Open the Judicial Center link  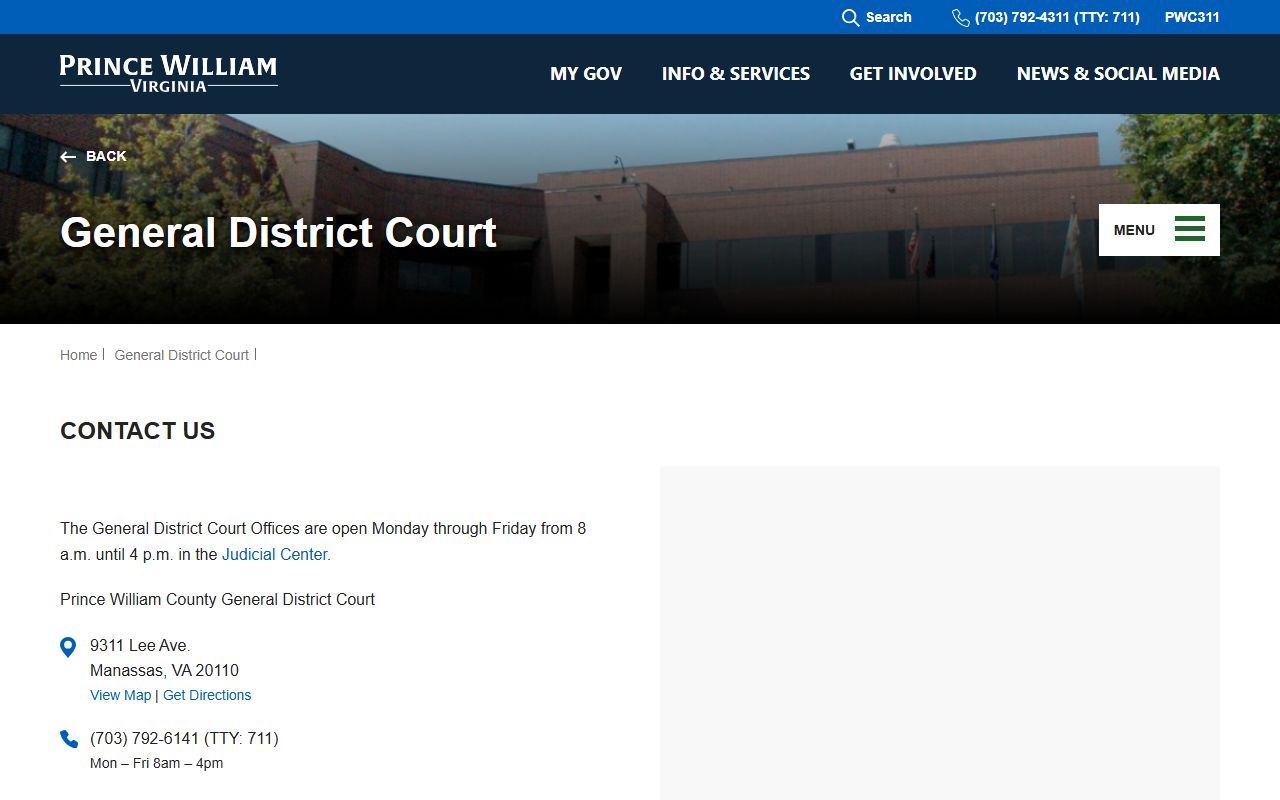click(275, 554)
